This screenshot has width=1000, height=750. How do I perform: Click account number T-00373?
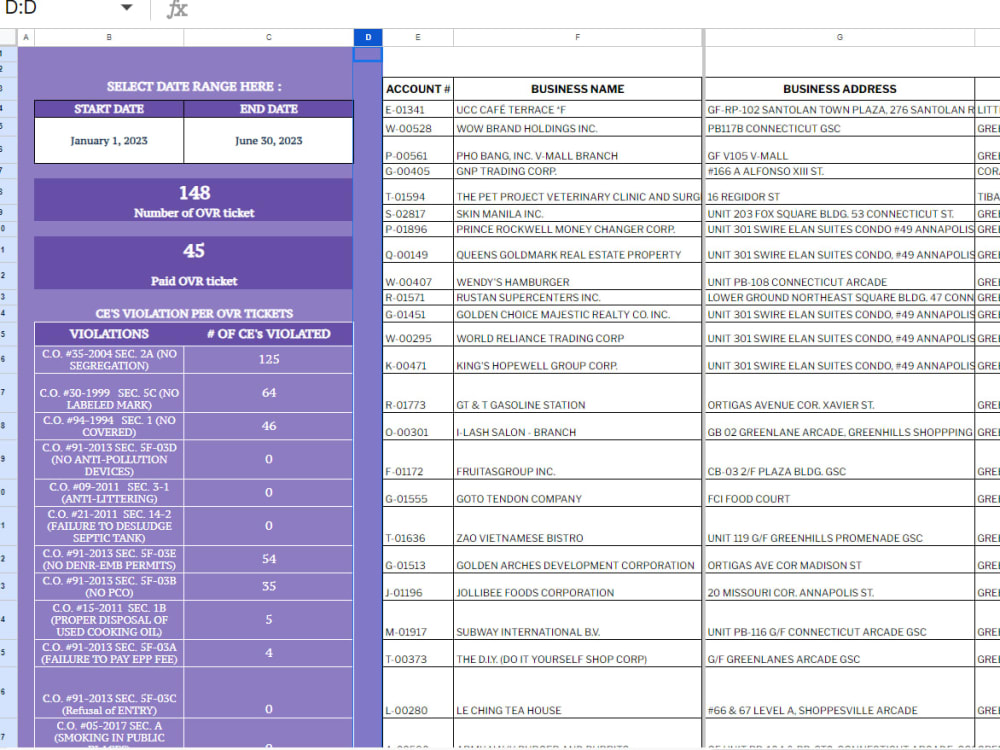tap(418, 654)
